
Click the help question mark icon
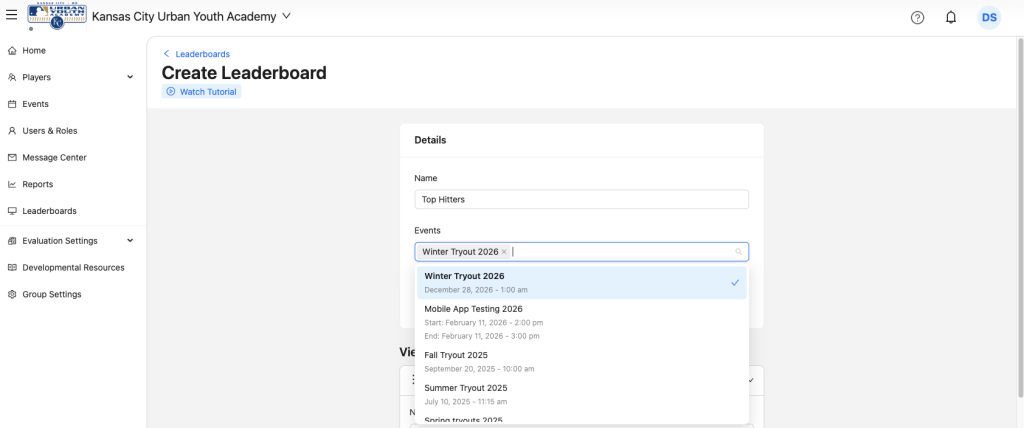coord(917,17)
